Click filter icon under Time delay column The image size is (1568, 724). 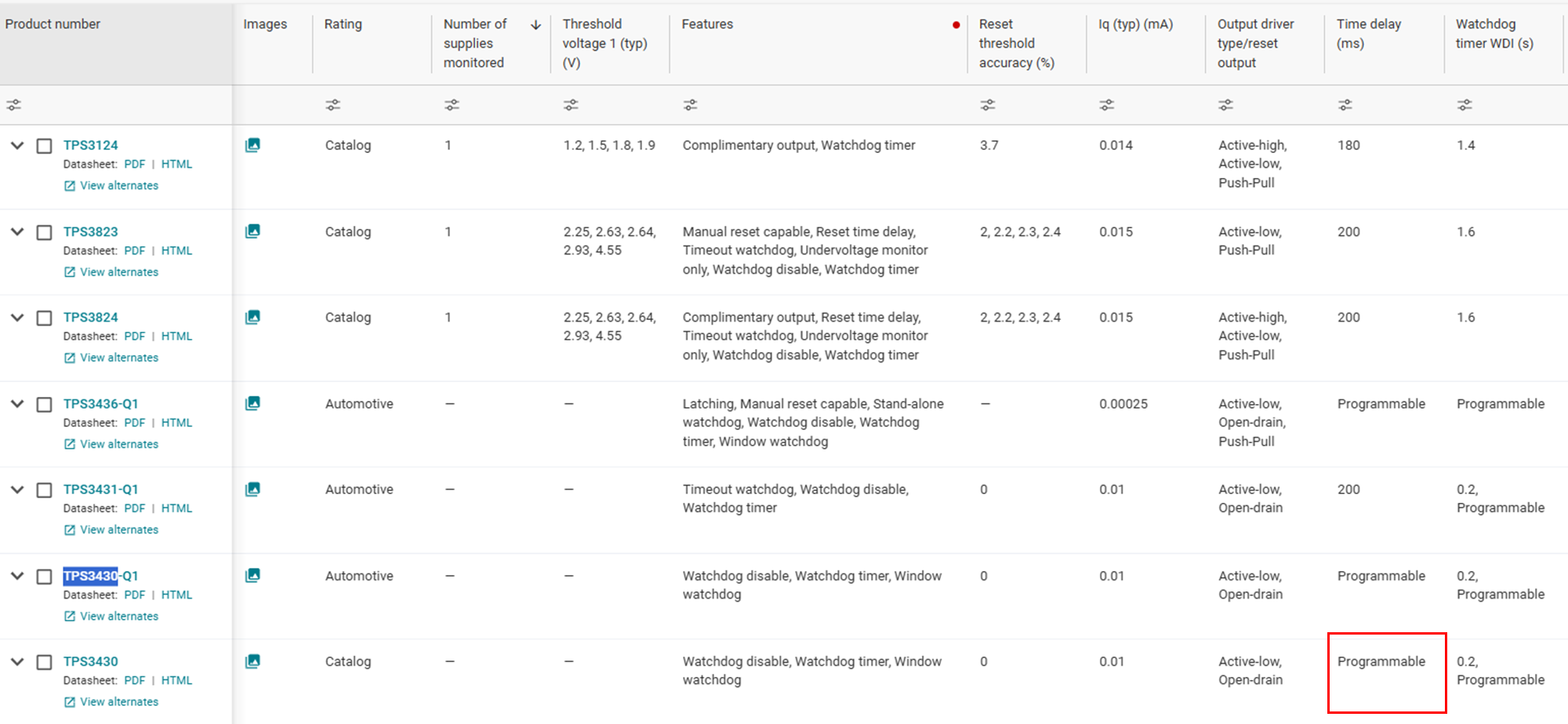[x=1345, y=104]
